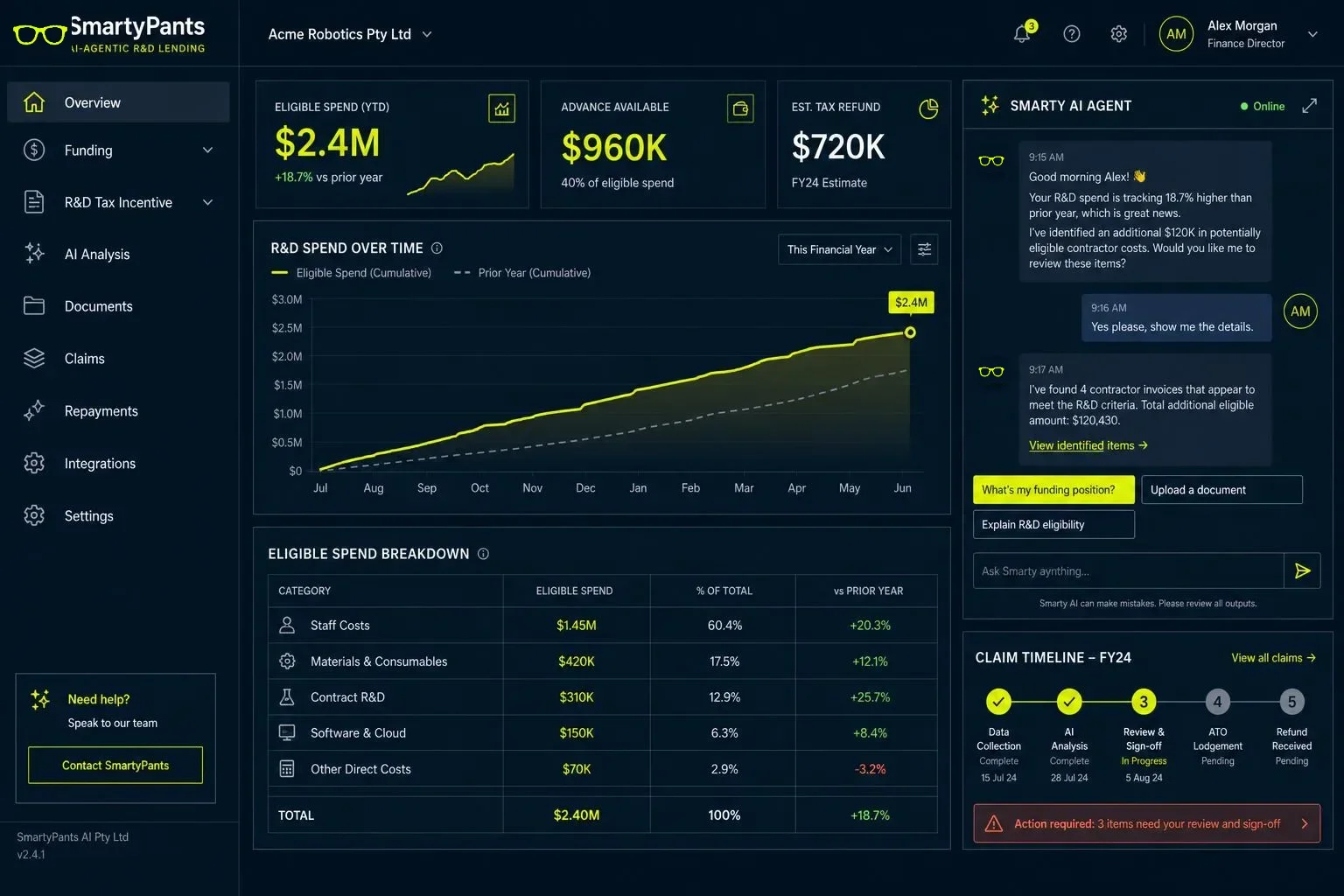Click the Staff Costs person icon
The height and width of the screenshot is (896, 1344).
287,625
